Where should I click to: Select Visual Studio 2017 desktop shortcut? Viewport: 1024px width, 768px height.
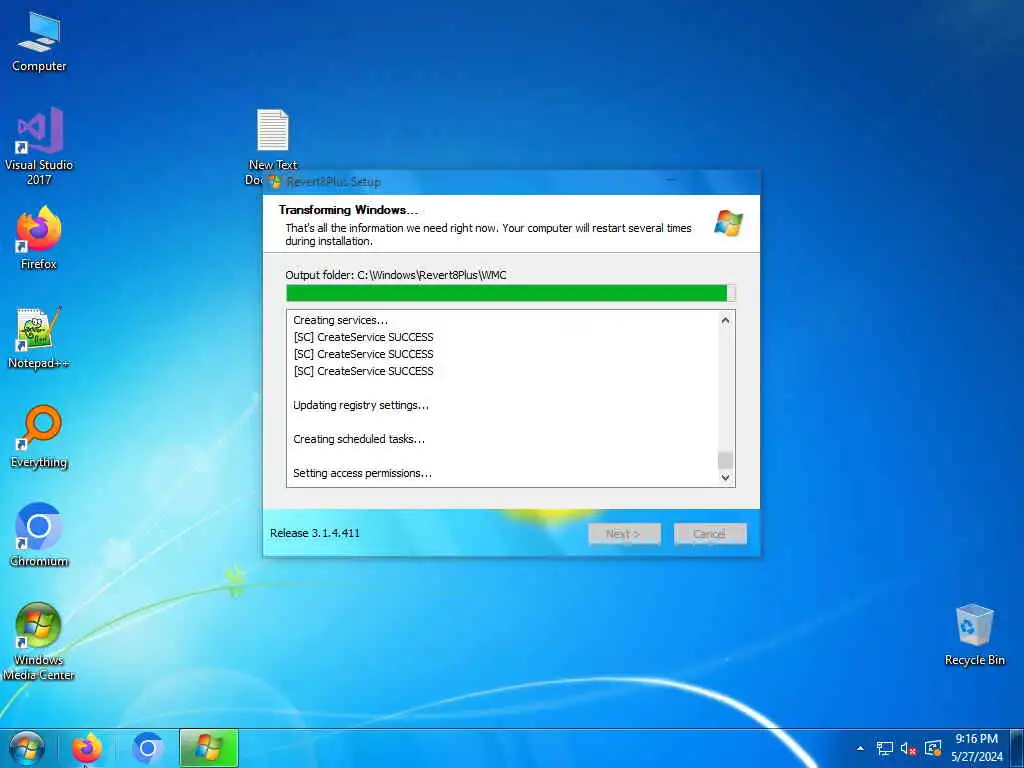(39, 146)
